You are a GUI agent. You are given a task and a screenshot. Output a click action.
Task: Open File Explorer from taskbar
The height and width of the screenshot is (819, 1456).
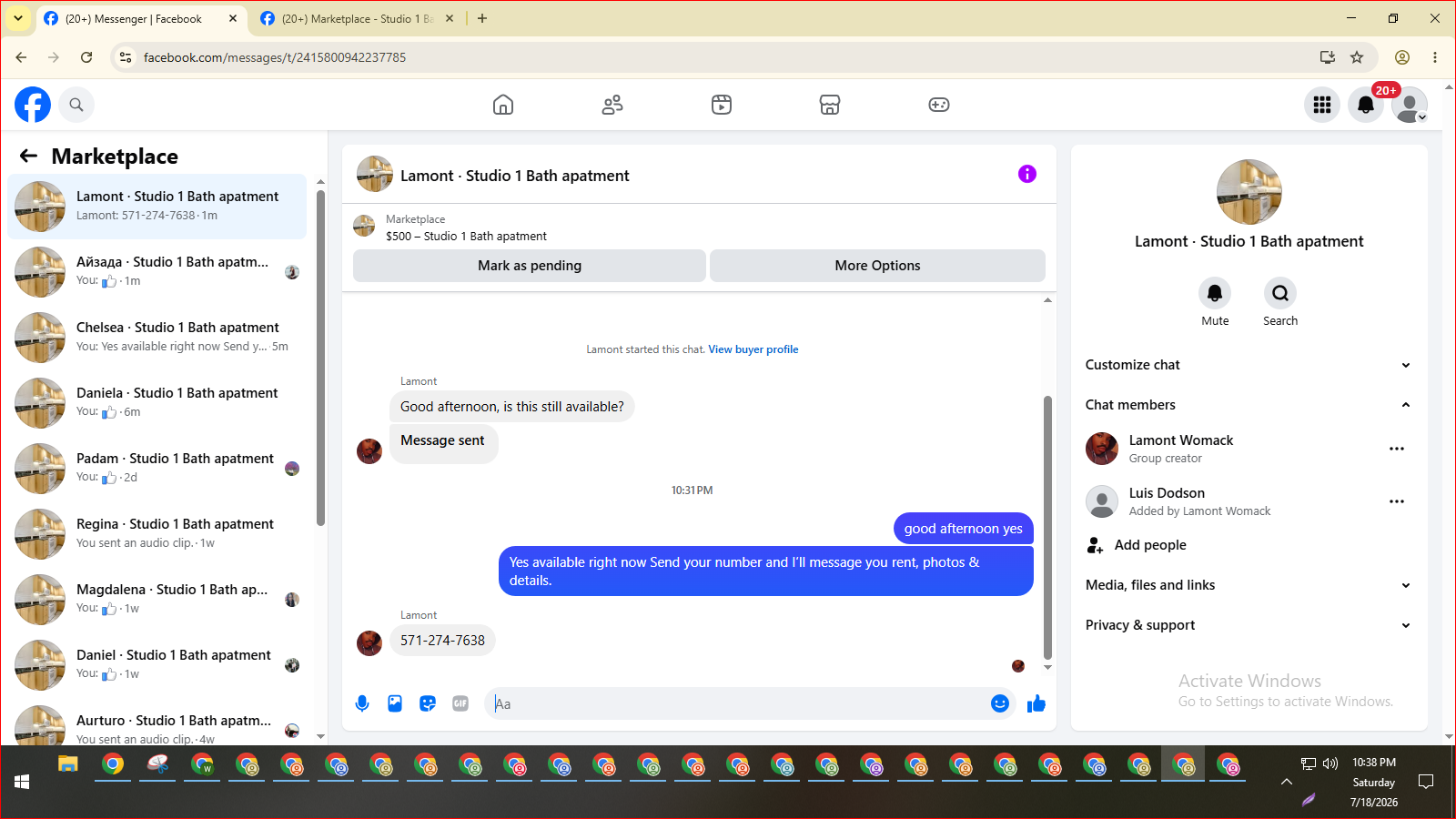pyautogui.click(x=68, y=764)
